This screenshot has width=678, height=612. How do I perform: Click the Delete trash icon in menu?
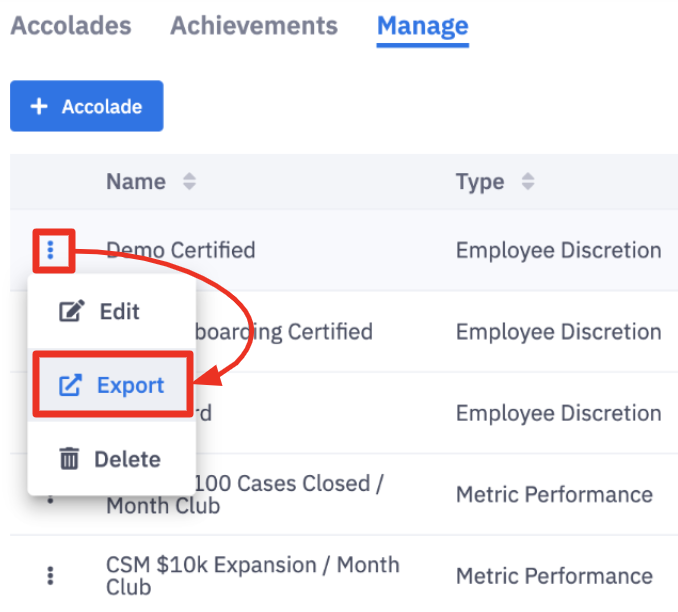coord(70,459)
